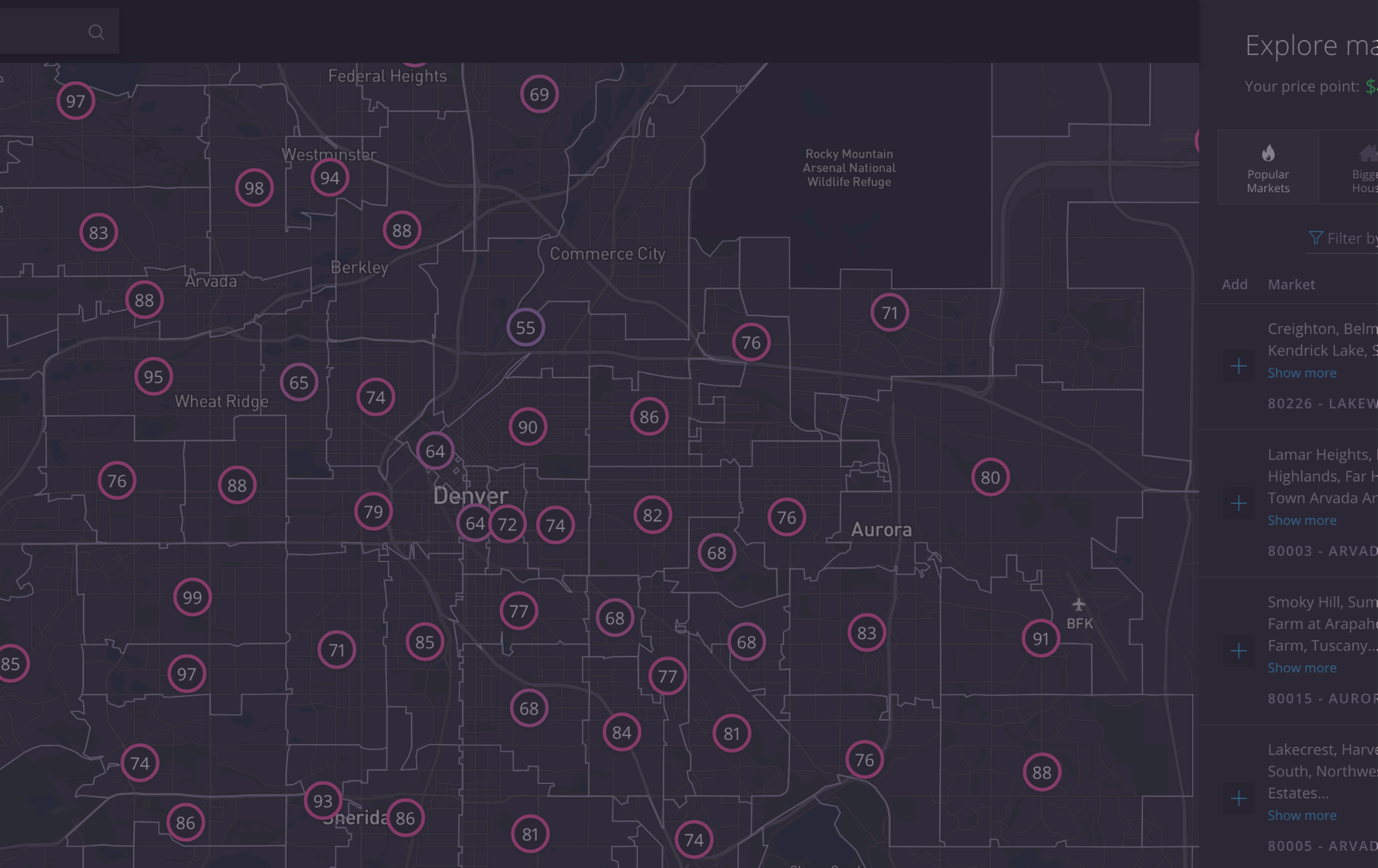The height and width of the screenshot is (868, 1378).
Task: Click the 71 marker below Wildlife Refuge
Action: tap(889, 313)
